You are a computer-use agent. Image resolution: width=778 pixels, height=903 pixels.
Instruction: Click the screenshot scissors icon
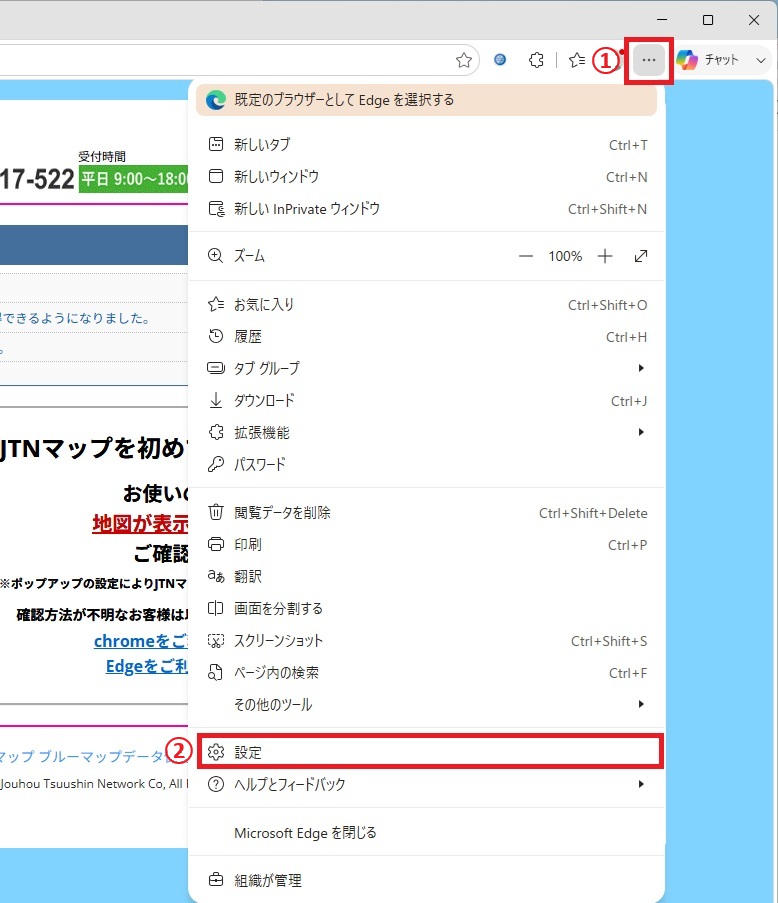(216, 641)
